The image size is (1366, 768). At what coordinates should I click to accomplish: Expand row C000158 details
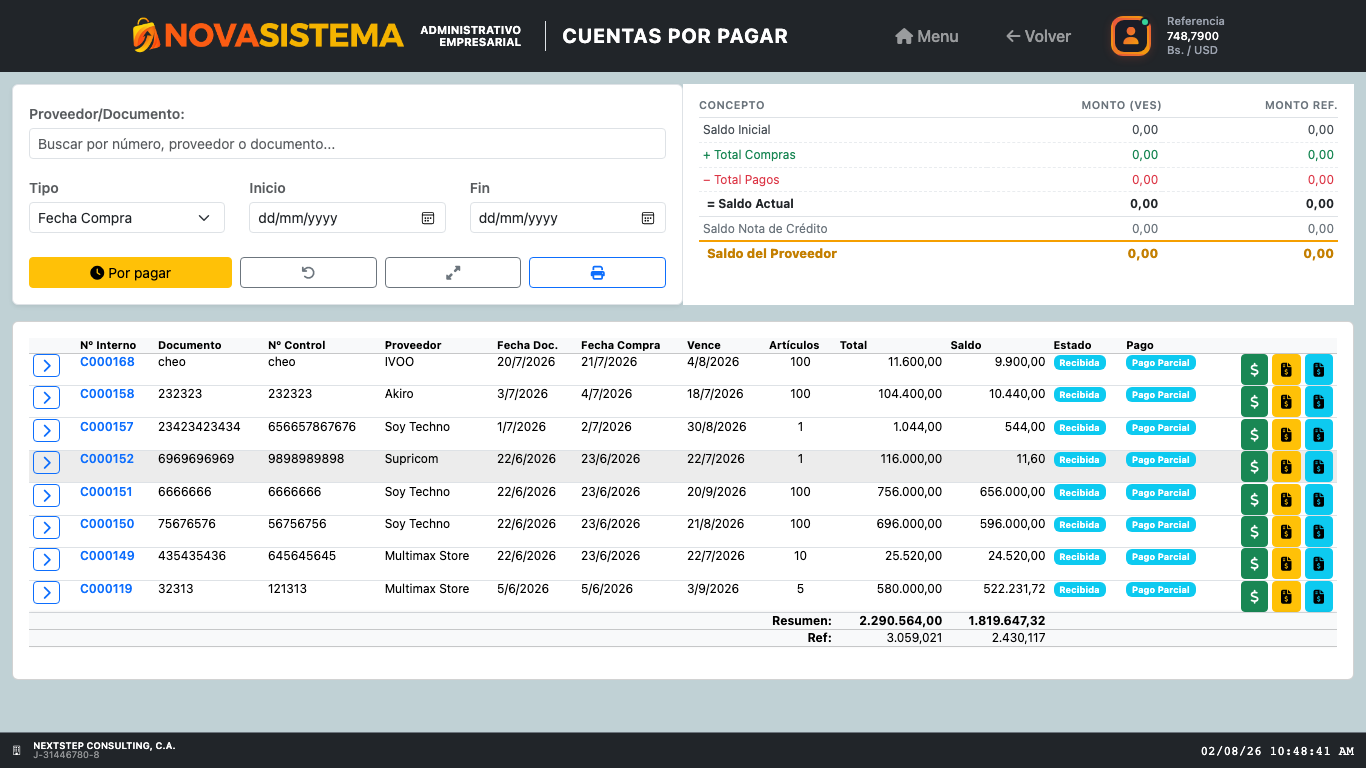coord(46,398)
